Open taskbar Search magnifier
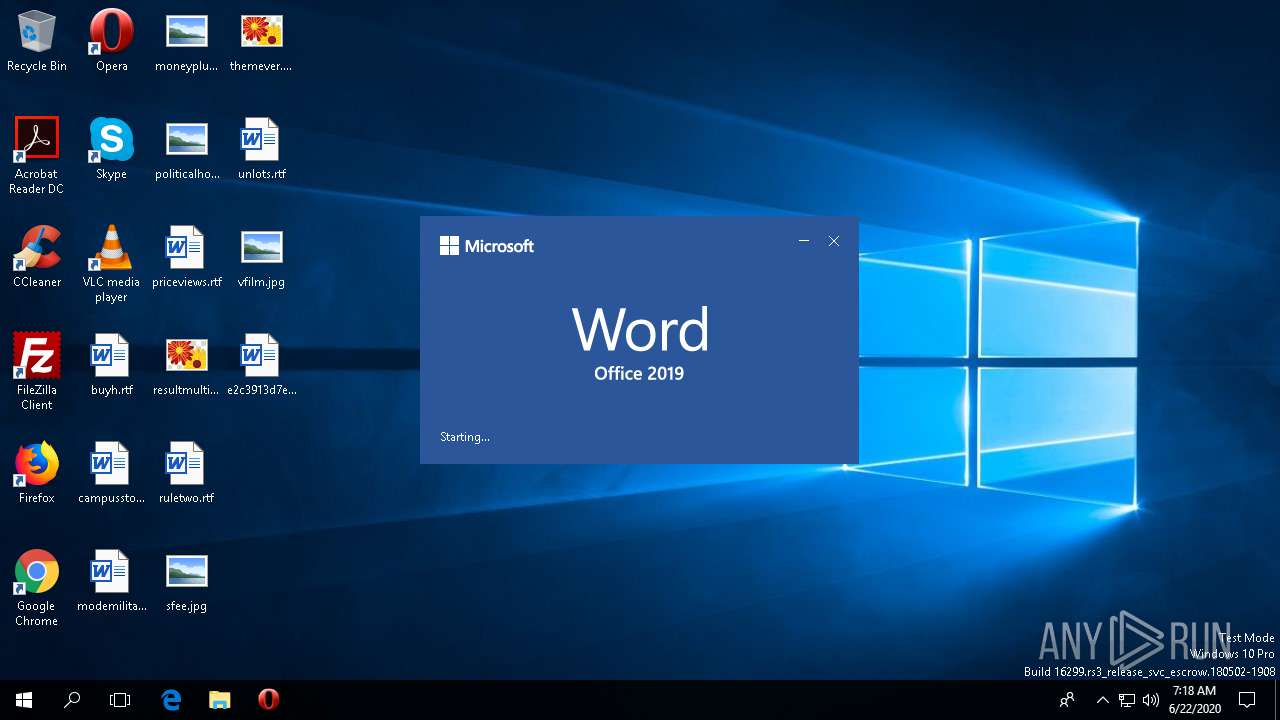Viewport: 1280px width, 720px height. 72,700
